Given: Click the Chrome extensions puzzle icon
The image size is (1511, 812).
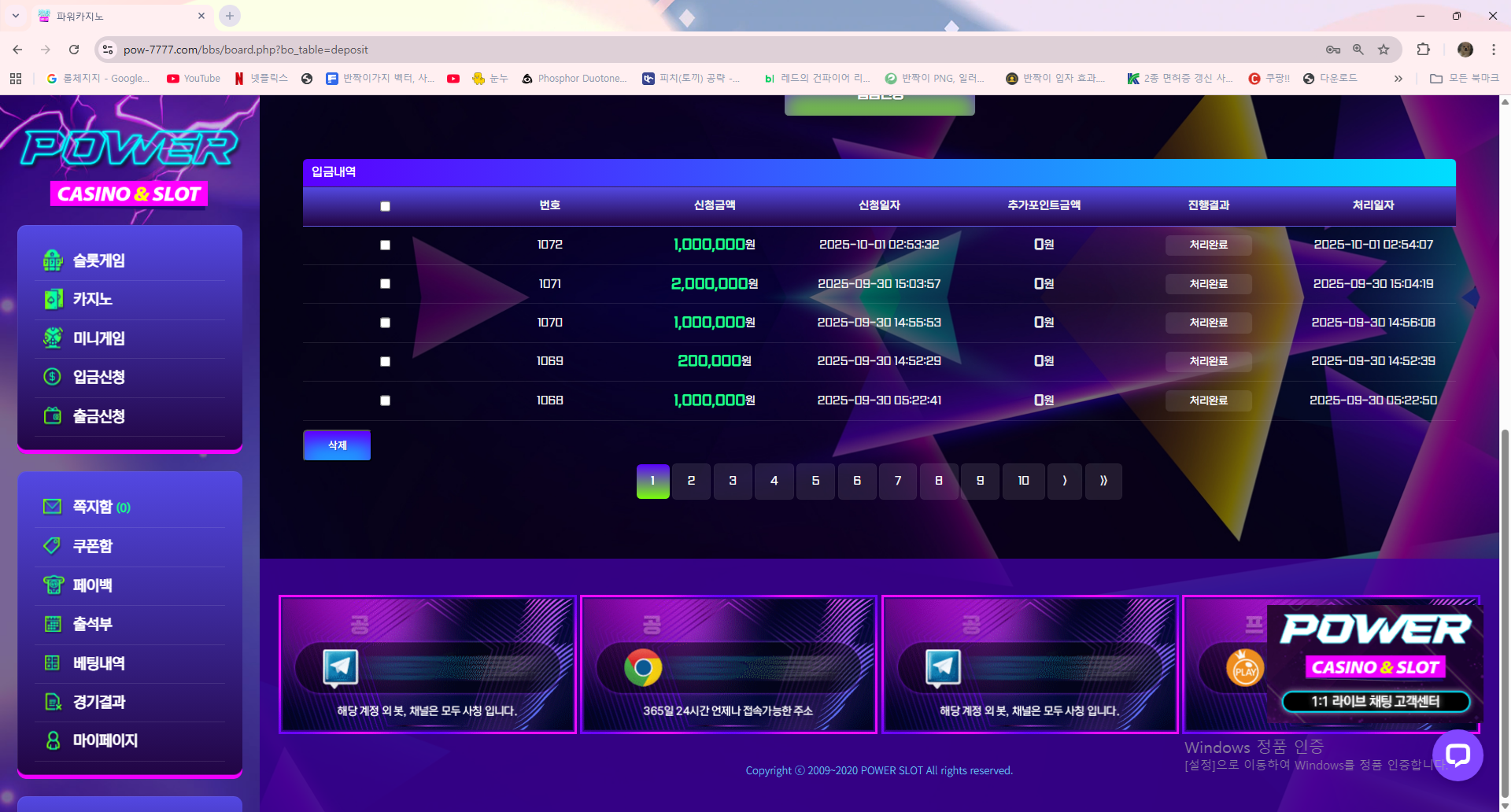Looking at the screenshot, I should pos(1423,50).
